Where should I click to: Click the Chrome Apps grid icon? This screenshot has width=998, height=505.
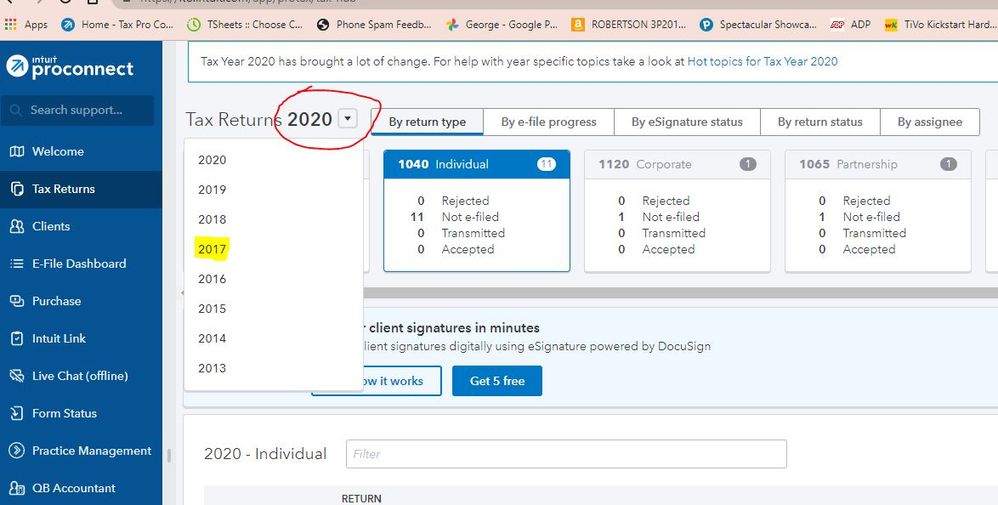pos(12,25)
